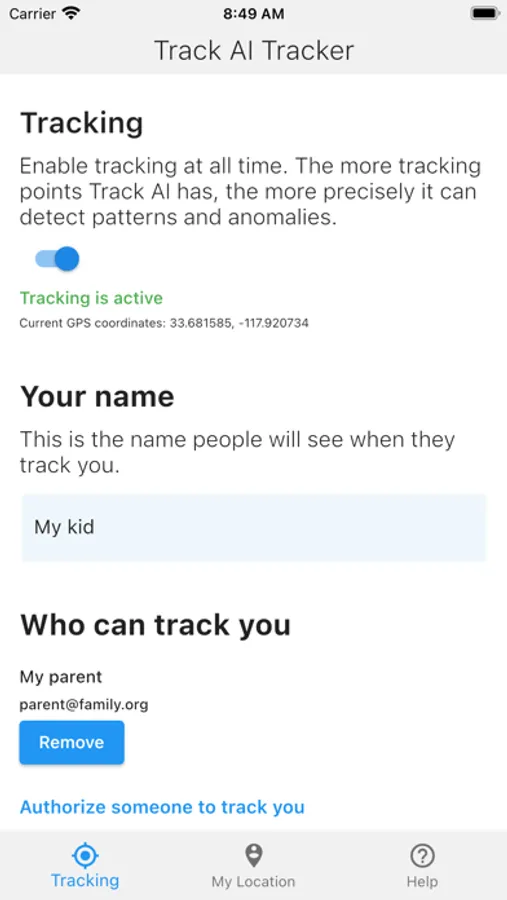The image size is (507, 900).
Task: Remove My parent from trackers
Action: [x=72, y=742]
